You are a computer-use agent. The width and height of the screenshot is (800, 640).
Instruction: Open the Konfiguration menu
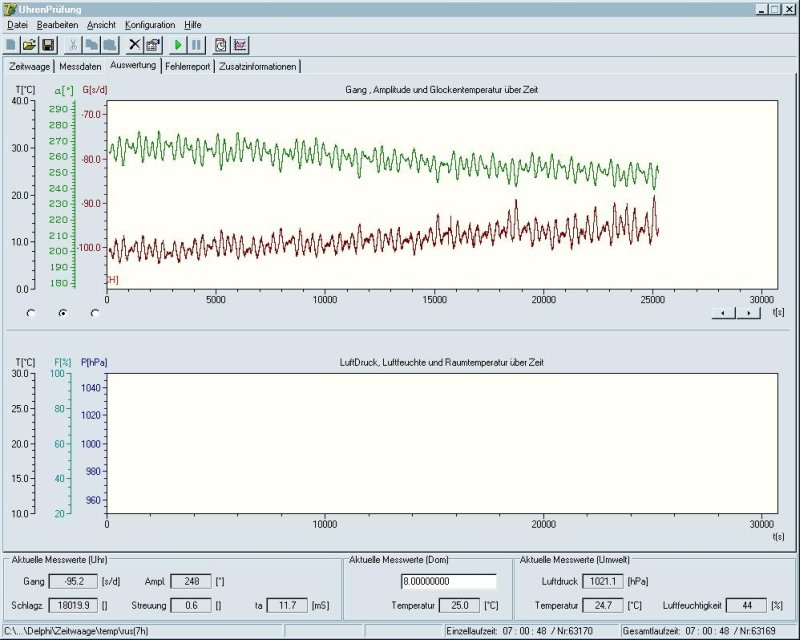coord(150,24)
